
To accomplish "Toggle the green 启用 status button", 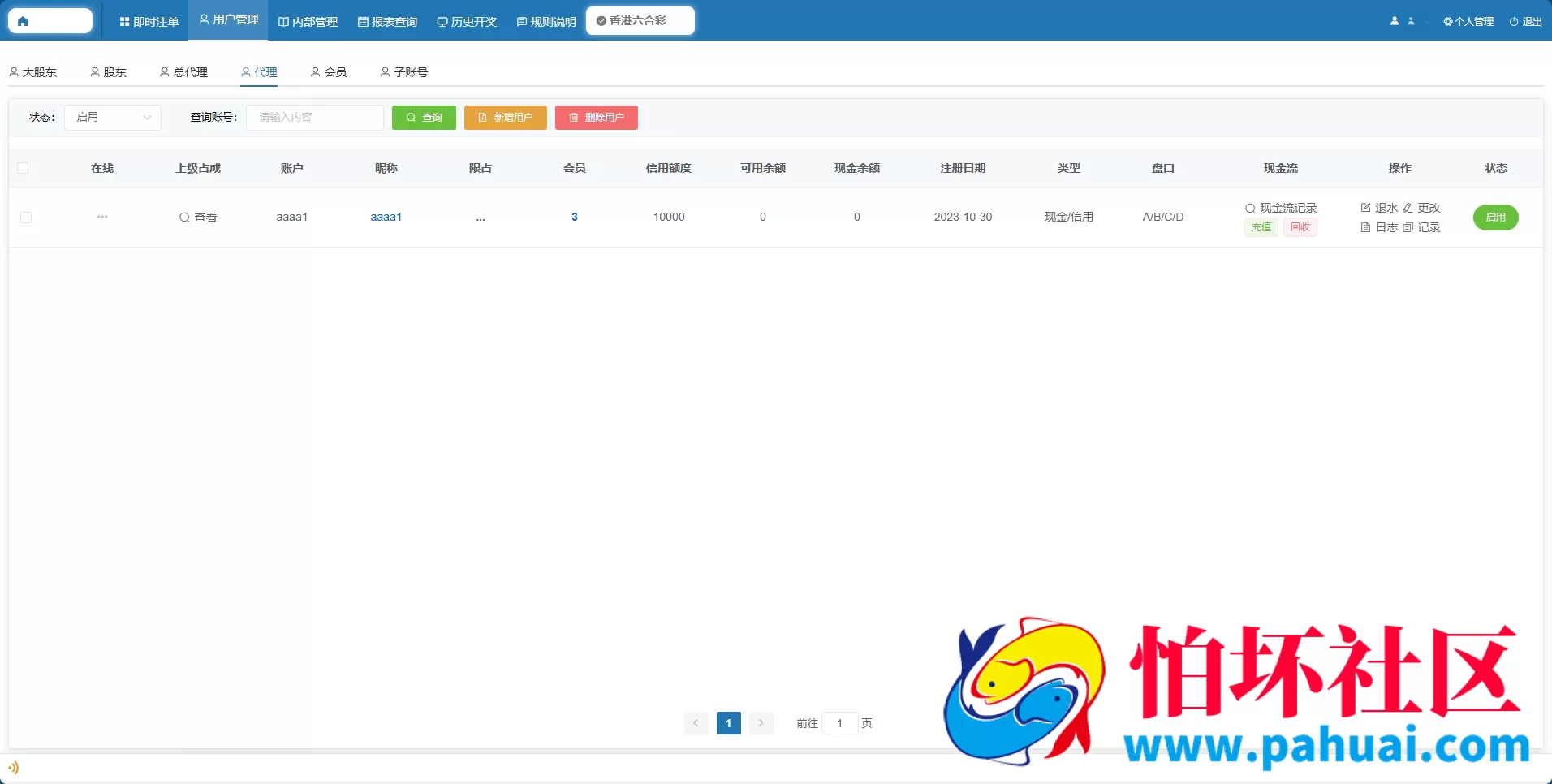I will click(1496, 218).
